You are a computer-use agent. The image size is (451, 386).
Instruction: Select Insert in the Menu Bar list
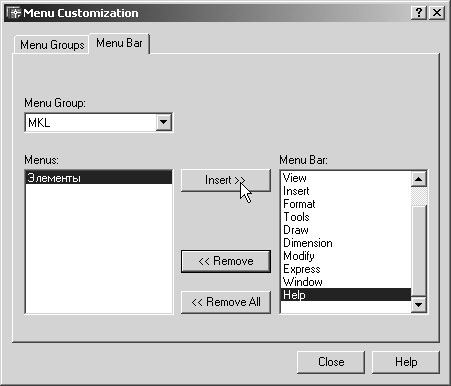(x=346, y=191)
